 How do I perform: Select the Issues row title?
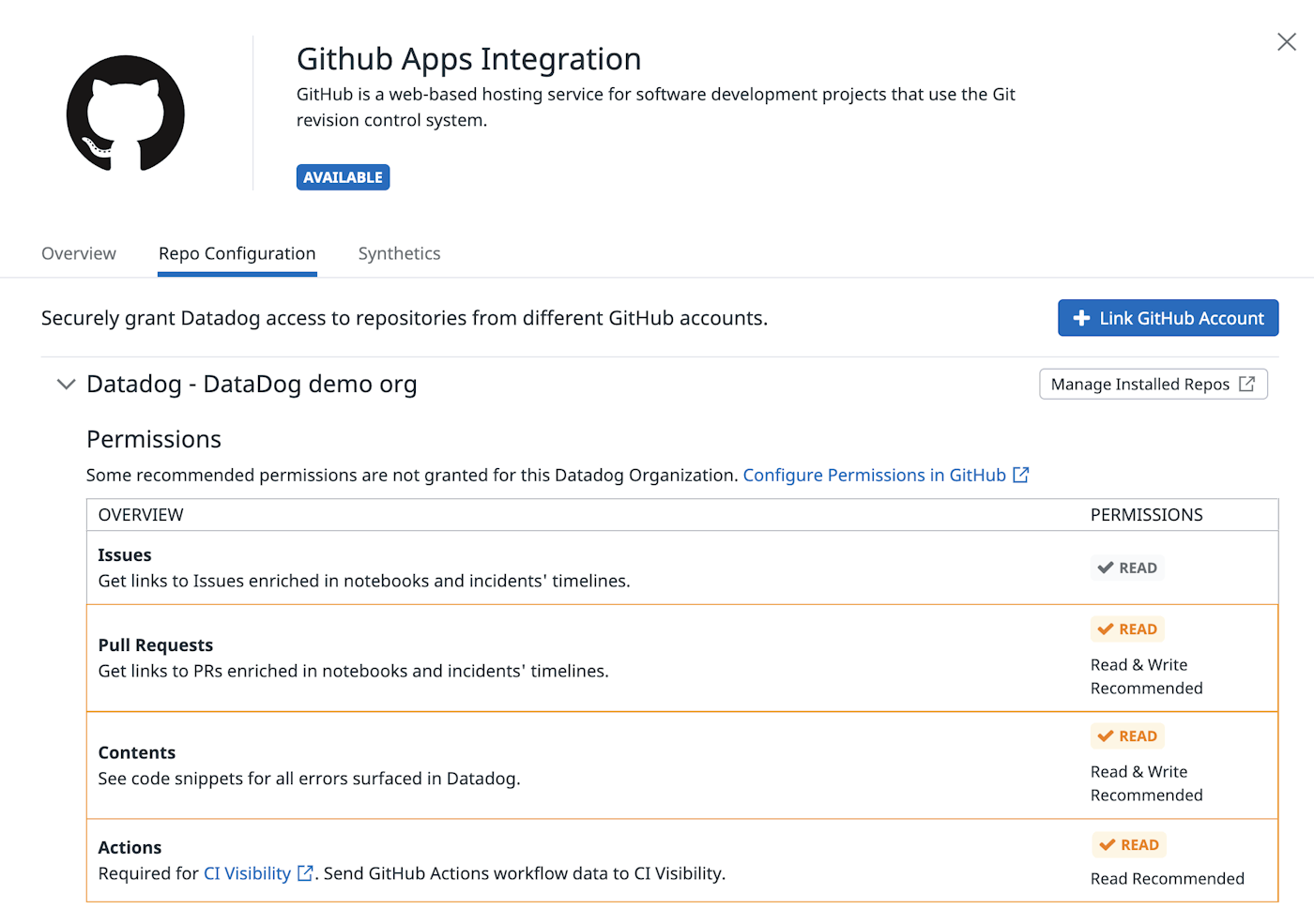125,555
